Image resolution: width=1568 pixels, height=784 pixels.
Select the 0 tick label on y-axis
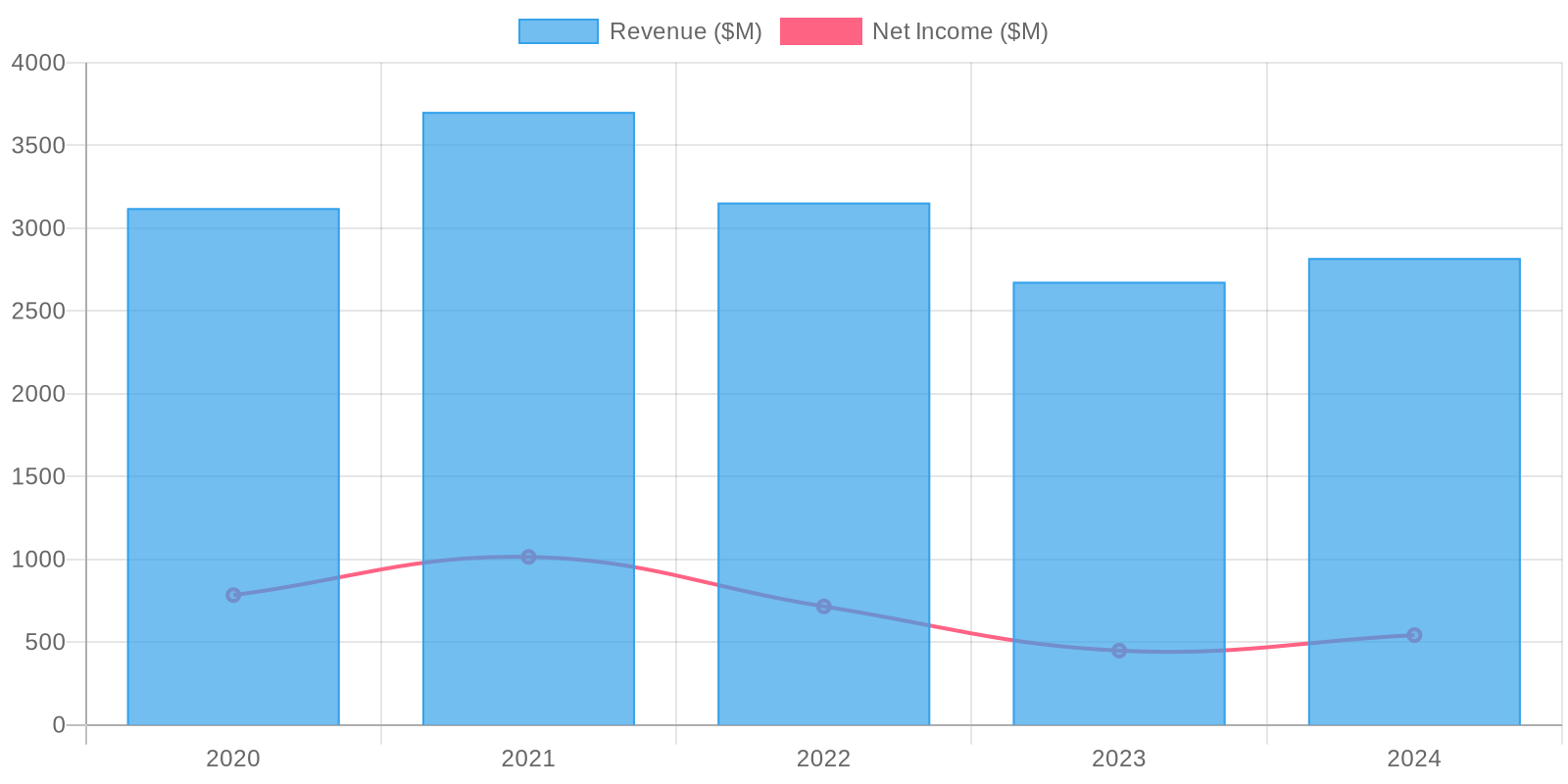click(x=59, y=725)
